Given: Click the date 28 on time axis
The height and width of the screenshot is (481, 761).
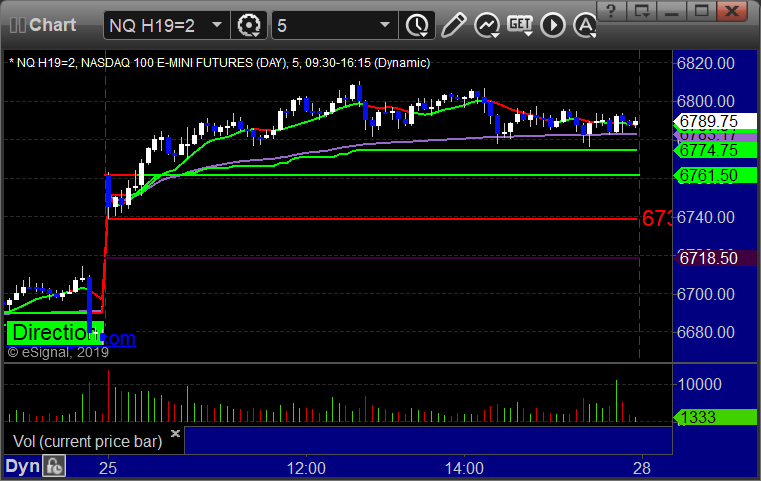Looking at the screenshot, I should click(642, 468).
